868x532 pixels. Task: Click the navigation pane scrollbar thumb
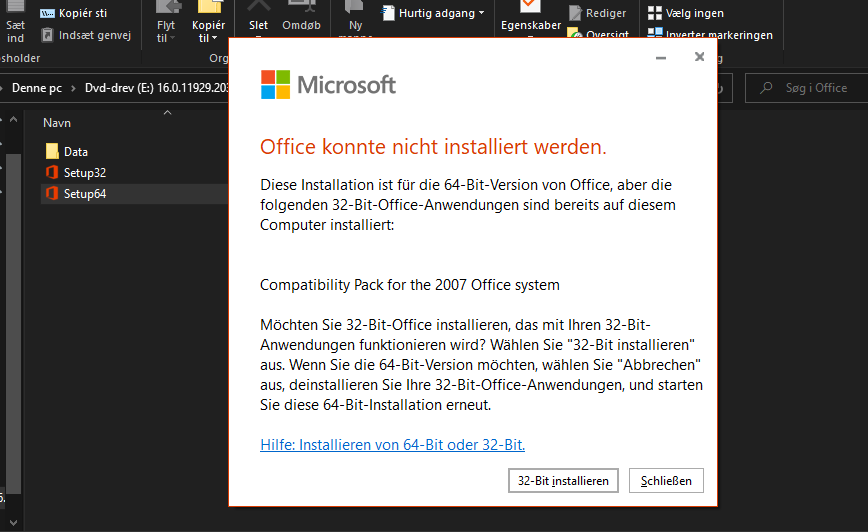[13, 323]
